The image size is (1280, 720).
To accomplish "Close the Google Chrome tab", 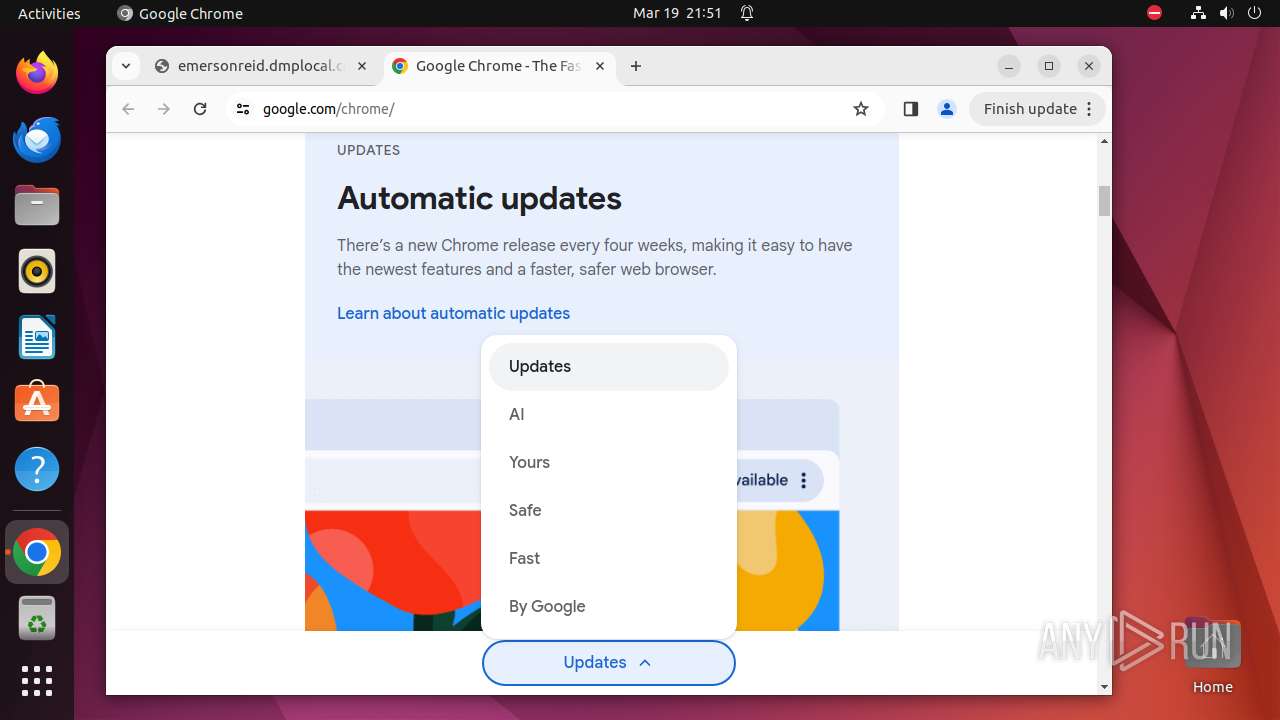I will pos(600,66).
